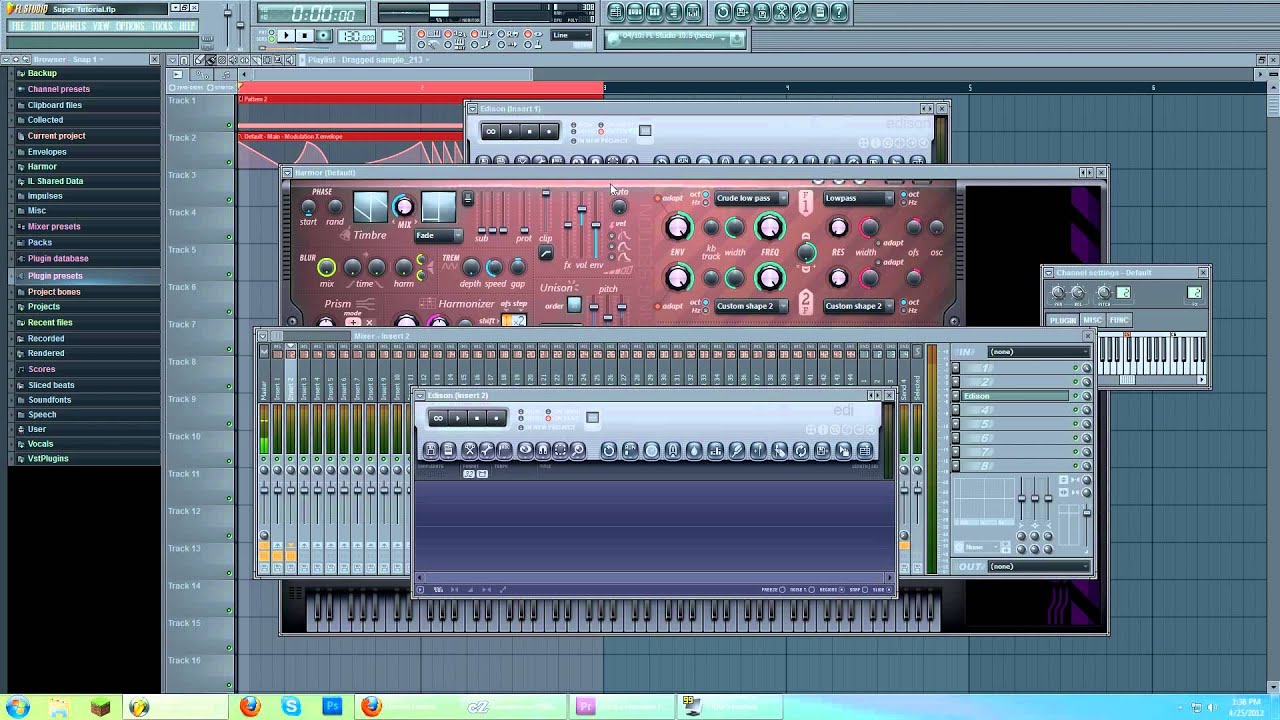Open Photoshop from the taskbar
Image resolution: width=1280 pixels, height=720 pixels.
click(x=332, y=707)
